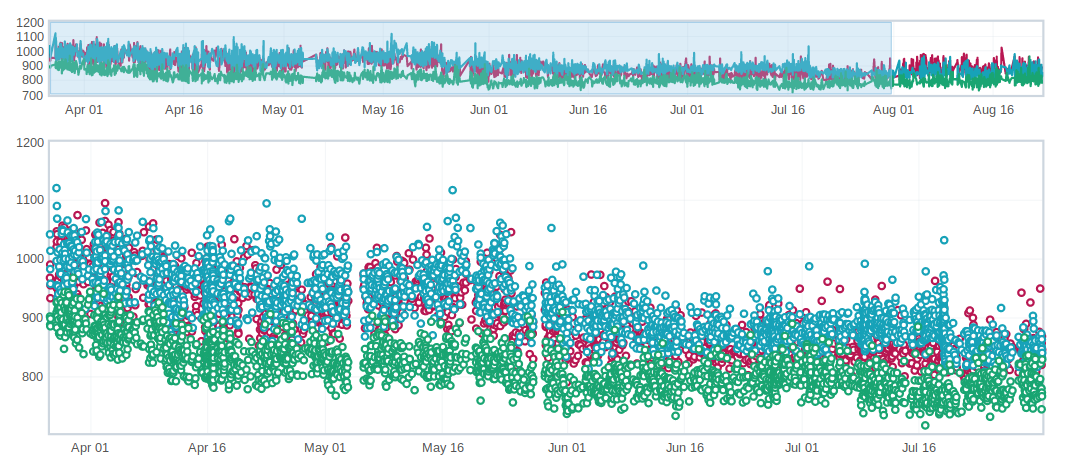Image resolution: width=1069 pixels, height=463 pixels.
Task: Pick the topmost red point near 1100 in April
Action: pyautogui.click(x=105, y=204)
